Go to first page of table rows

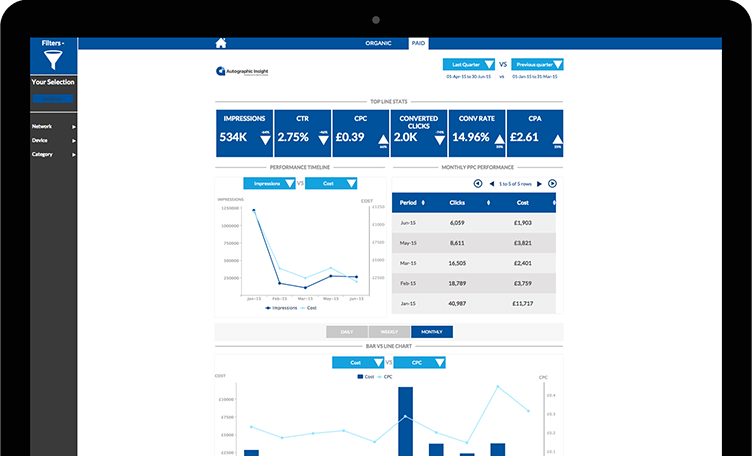pyautogui.click(x=478, y=184)
